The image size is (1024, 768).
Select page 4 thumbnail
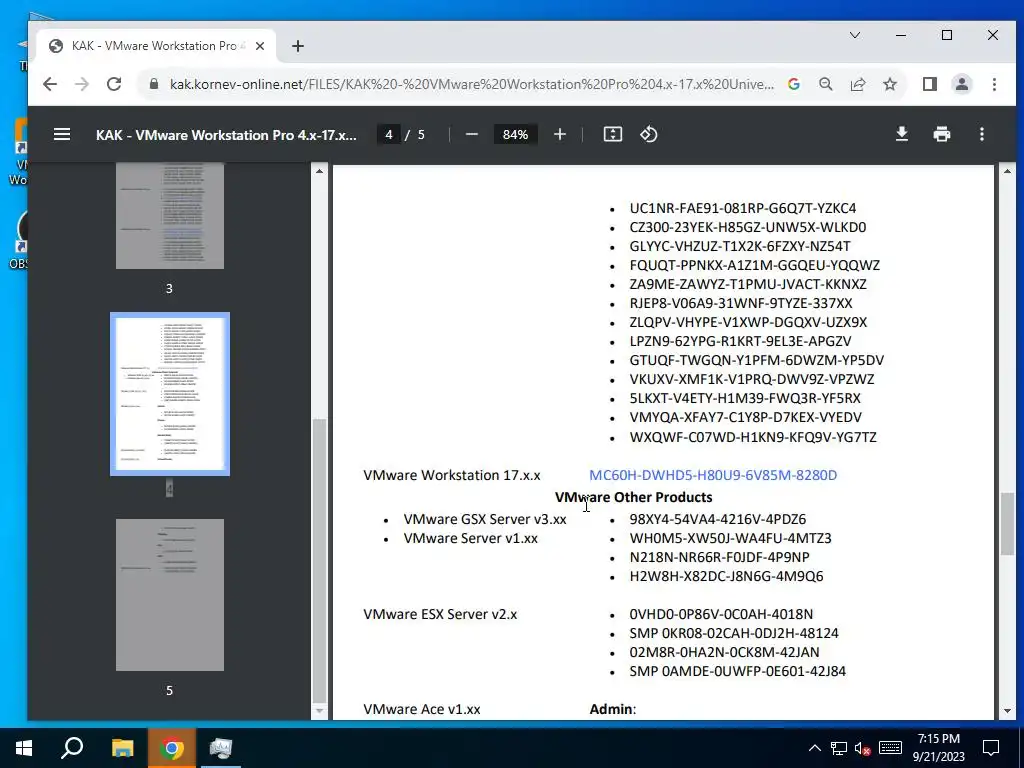click(170, 394)
